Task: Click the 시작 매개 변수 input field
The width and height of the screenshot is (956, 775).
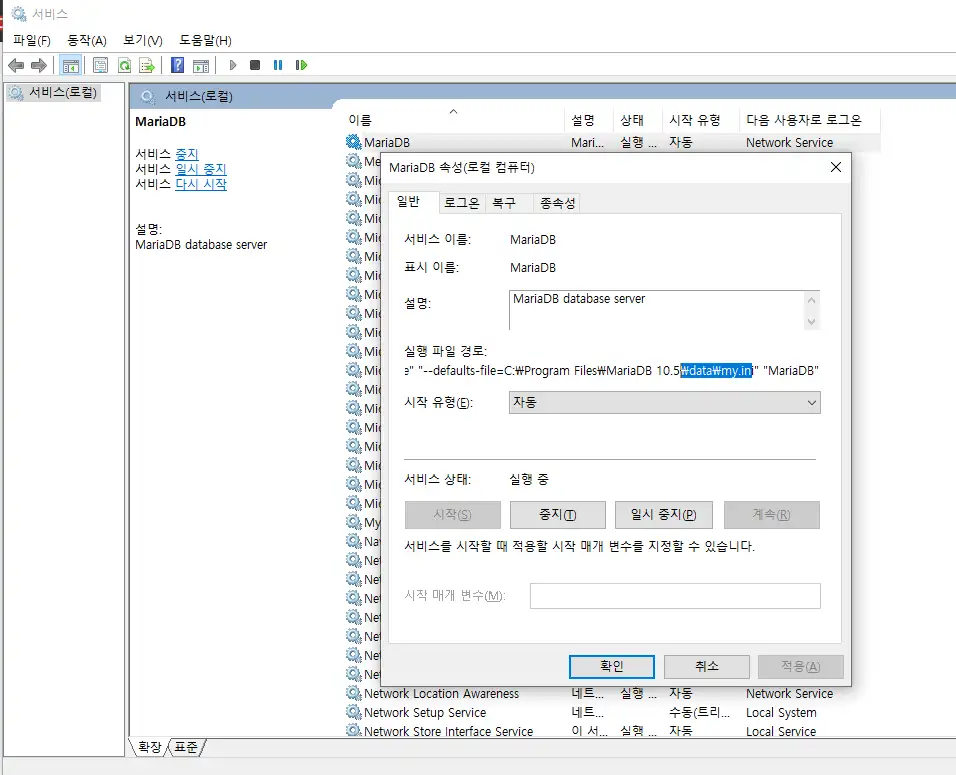Action: click(675, 596)
